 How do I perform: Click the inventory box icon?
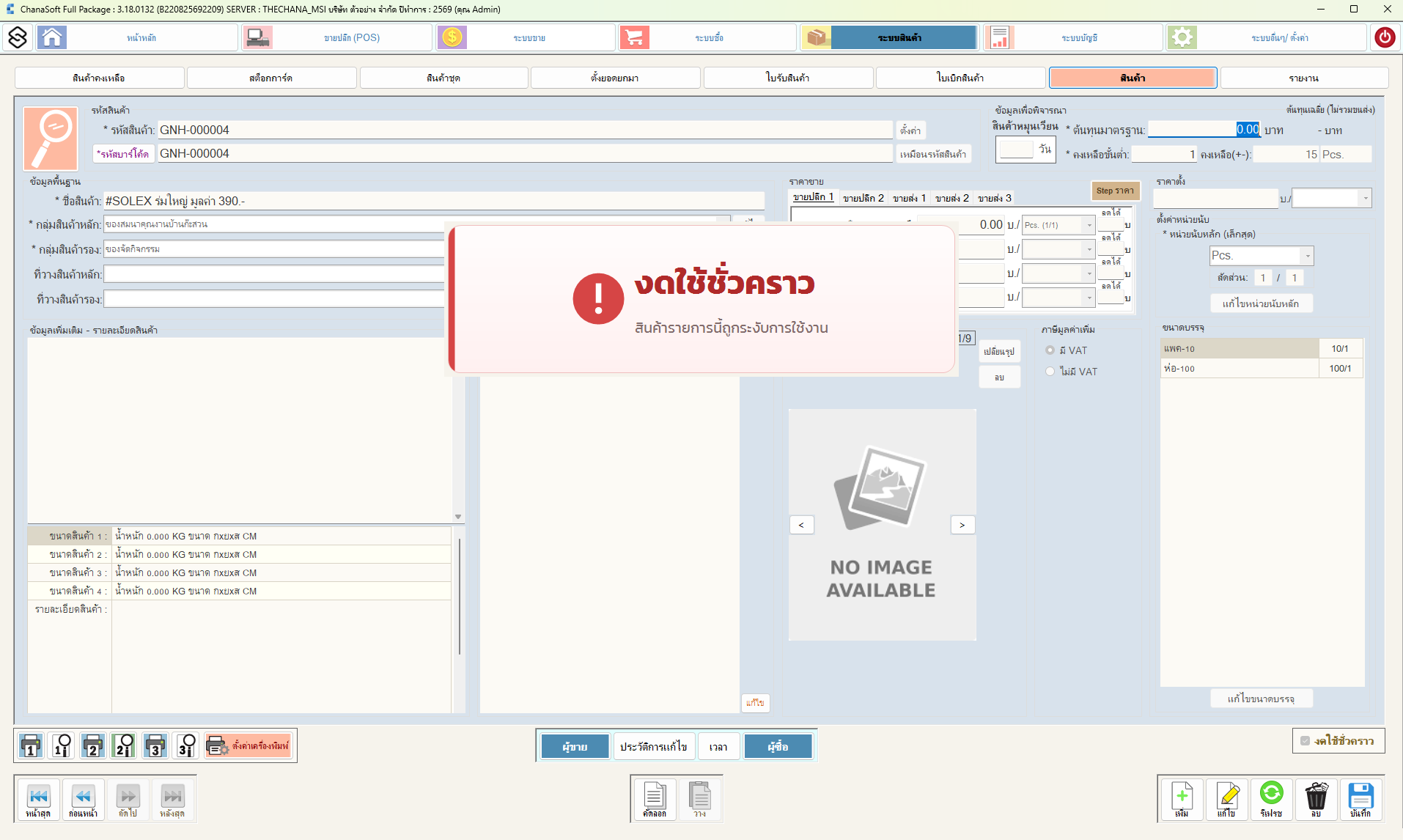[816, 37]
